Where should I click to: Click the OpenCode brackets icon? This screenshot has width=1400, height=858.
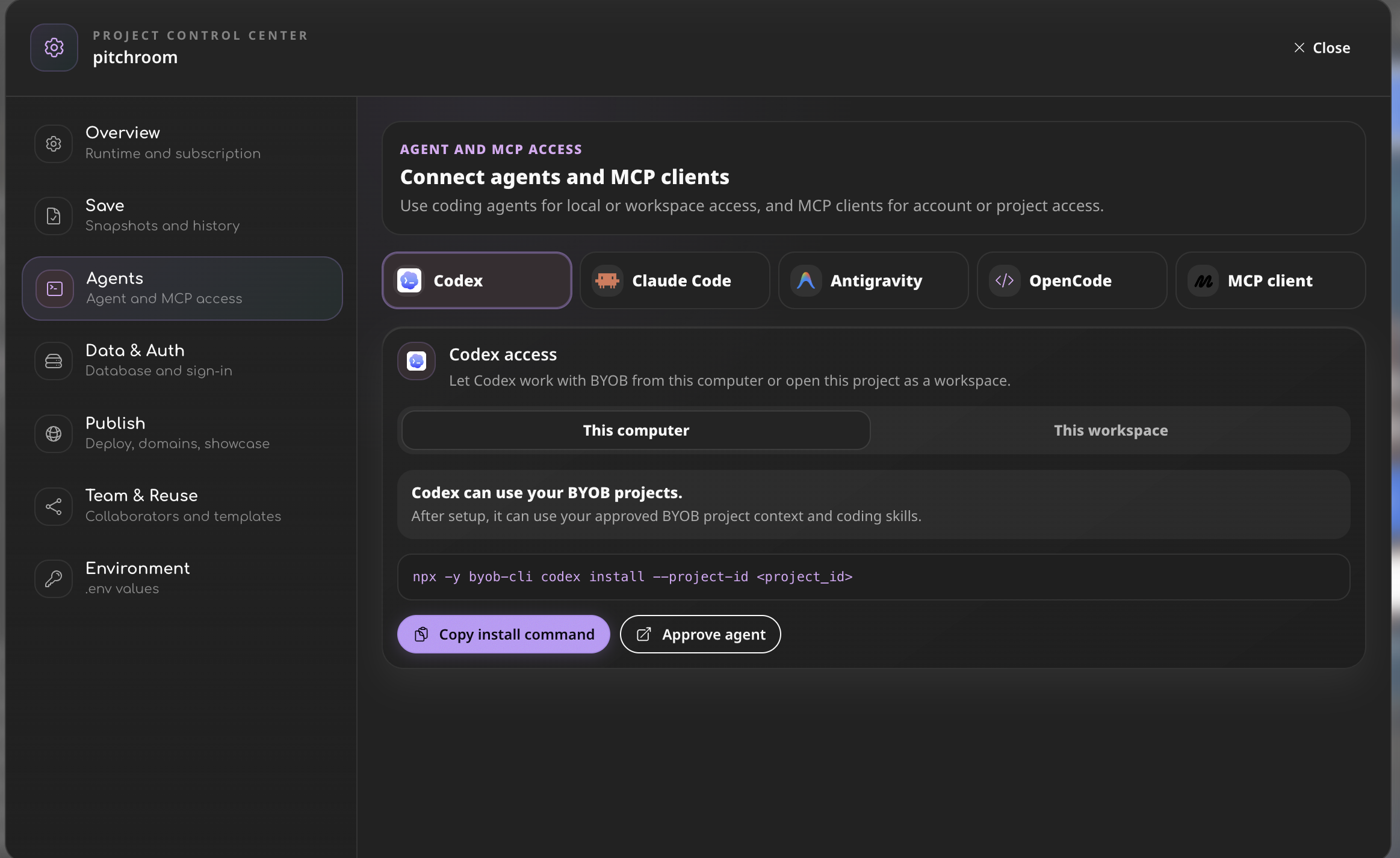click(1005, 280)
